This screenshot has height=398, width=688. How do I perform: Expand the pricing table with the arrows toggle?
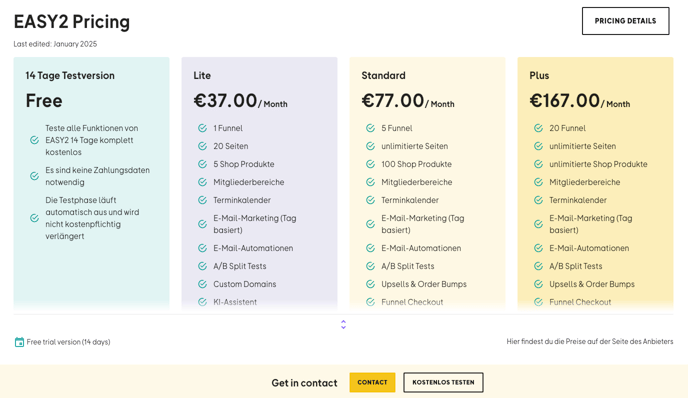(x=344, y=325)
